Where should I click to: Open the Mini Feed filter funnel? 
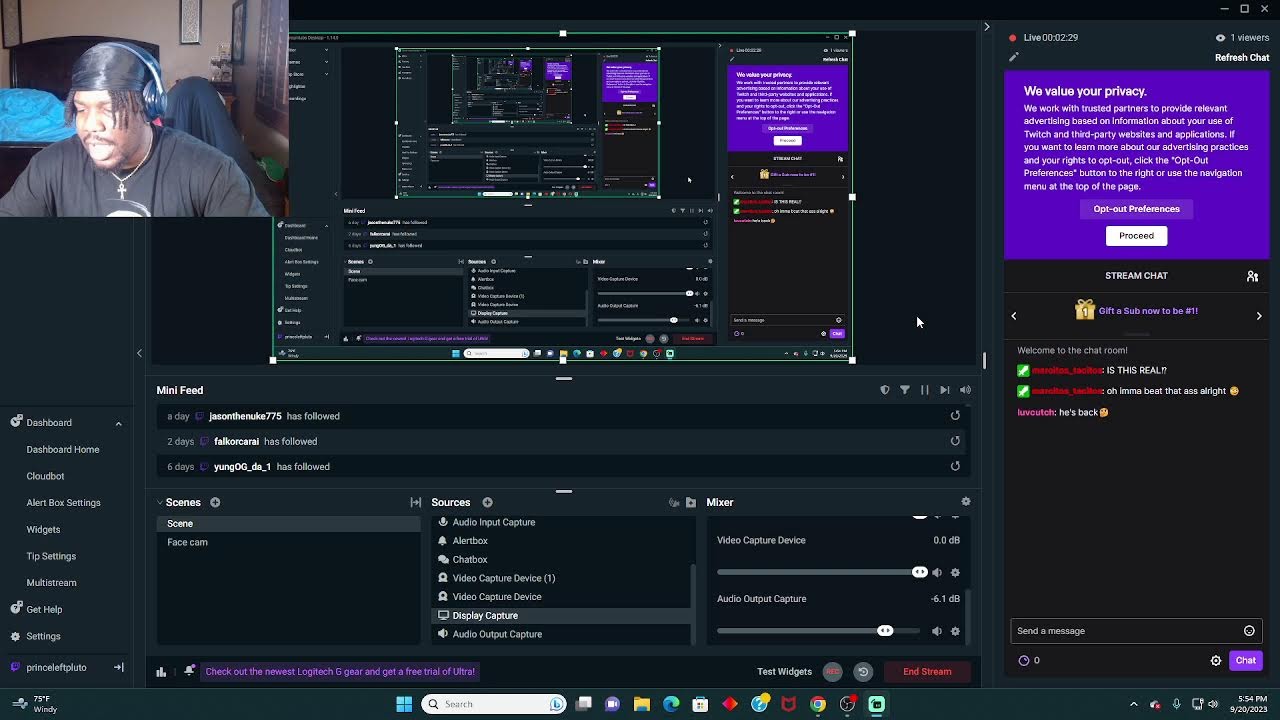tap(905, 390)
